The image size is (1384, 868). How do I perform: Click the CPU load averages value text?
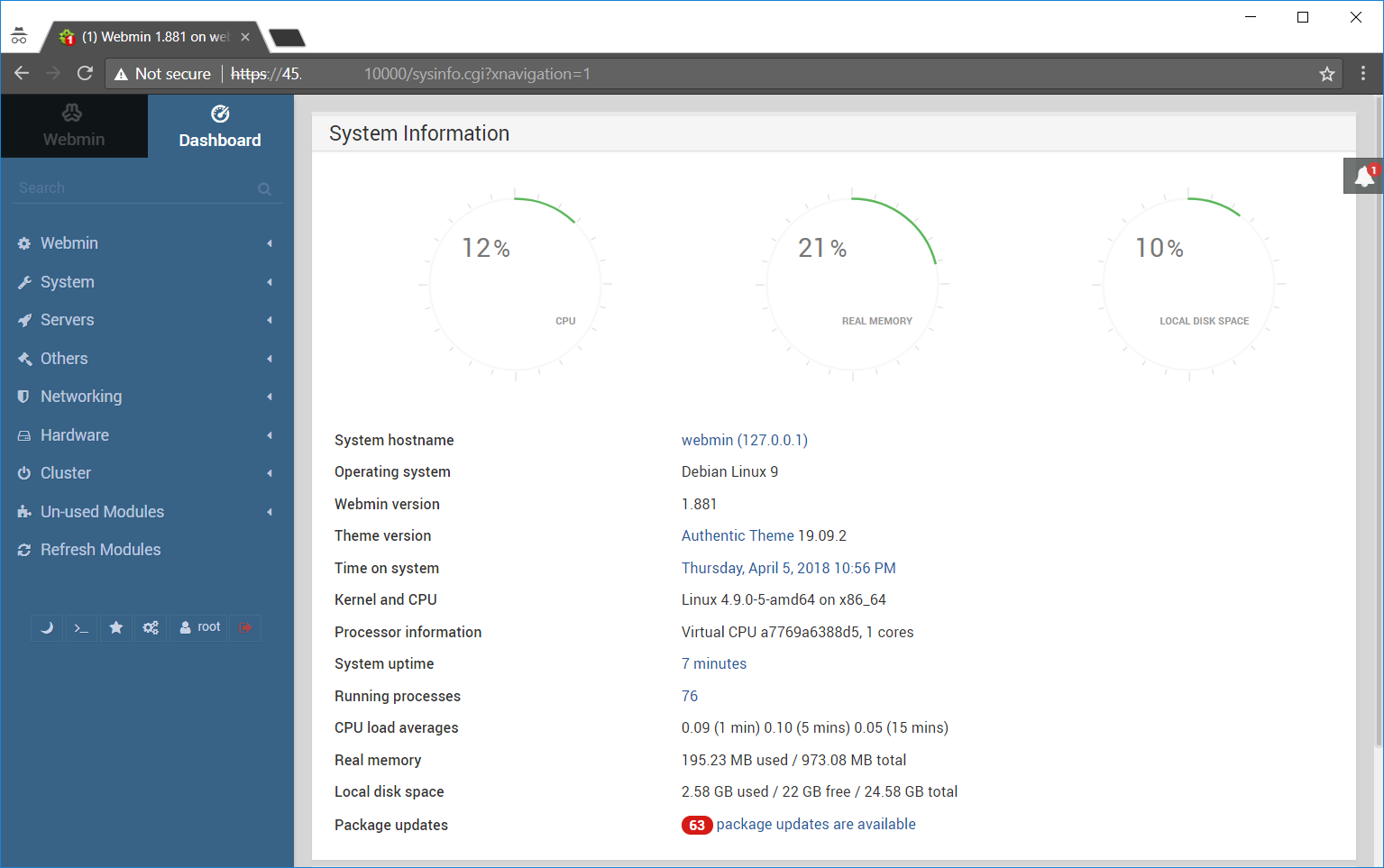[x=815, y=727]
